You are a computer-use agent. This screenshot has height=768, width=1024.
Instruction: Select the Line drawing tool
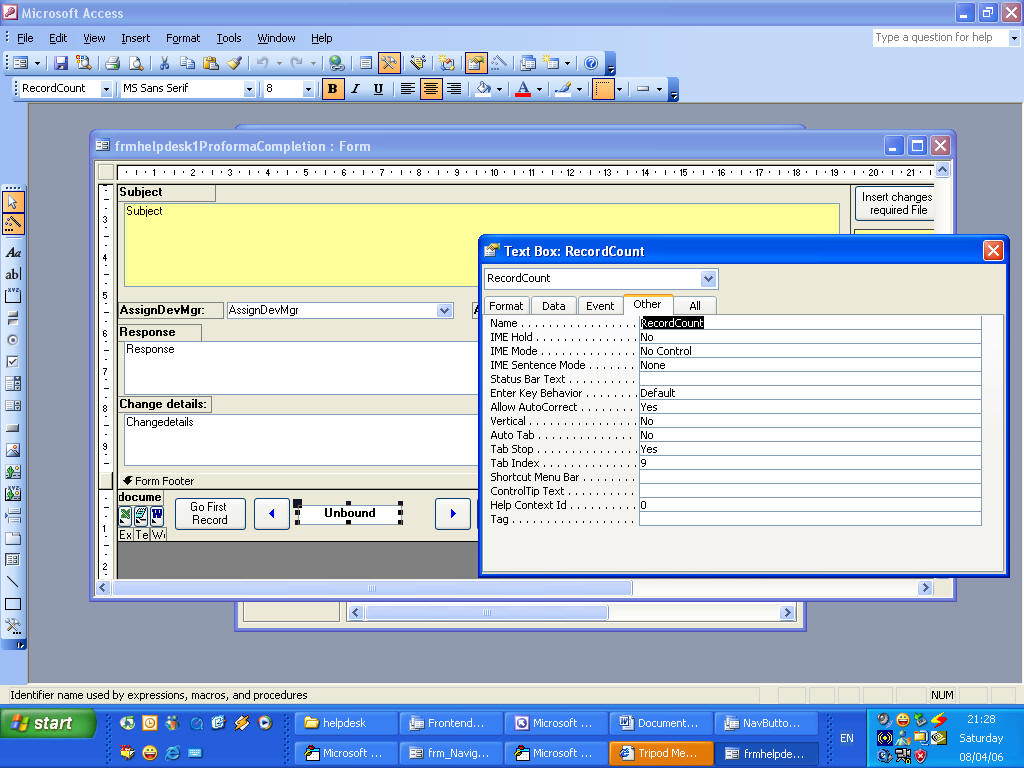click(13, 582)
